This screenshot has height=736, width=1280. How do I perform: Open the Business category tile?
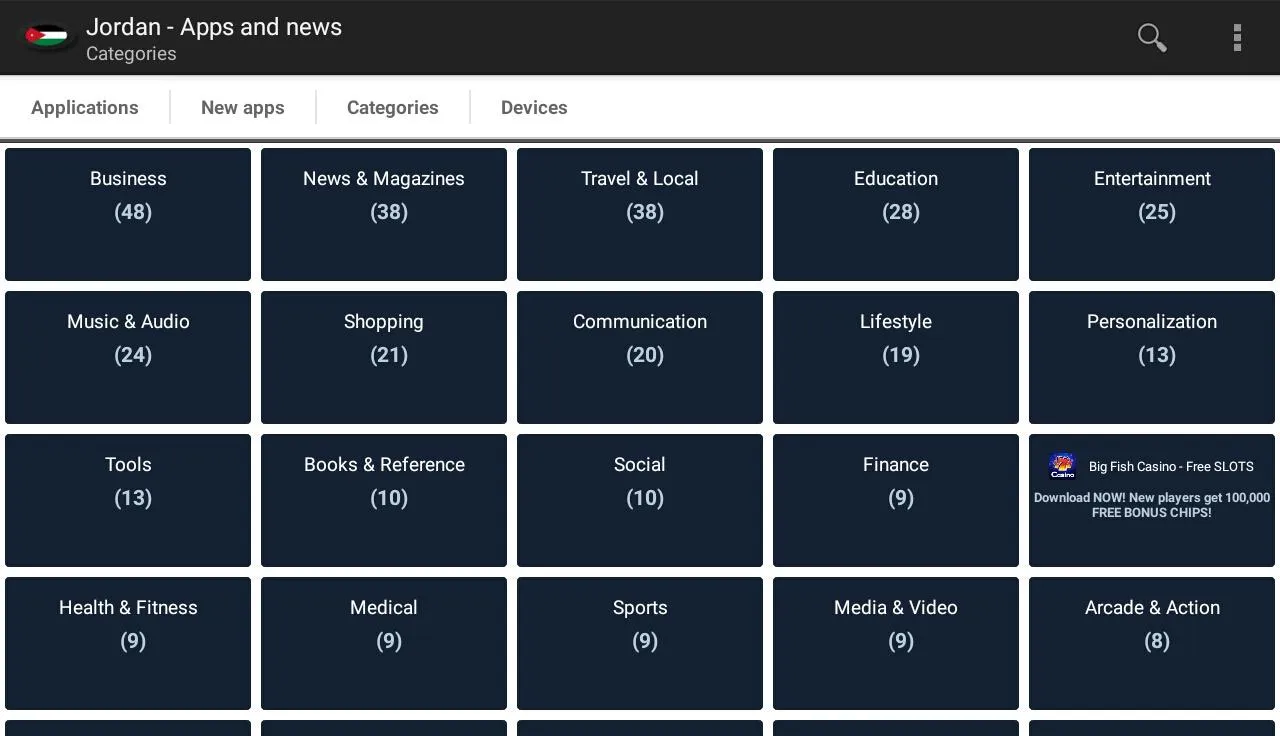128,214
